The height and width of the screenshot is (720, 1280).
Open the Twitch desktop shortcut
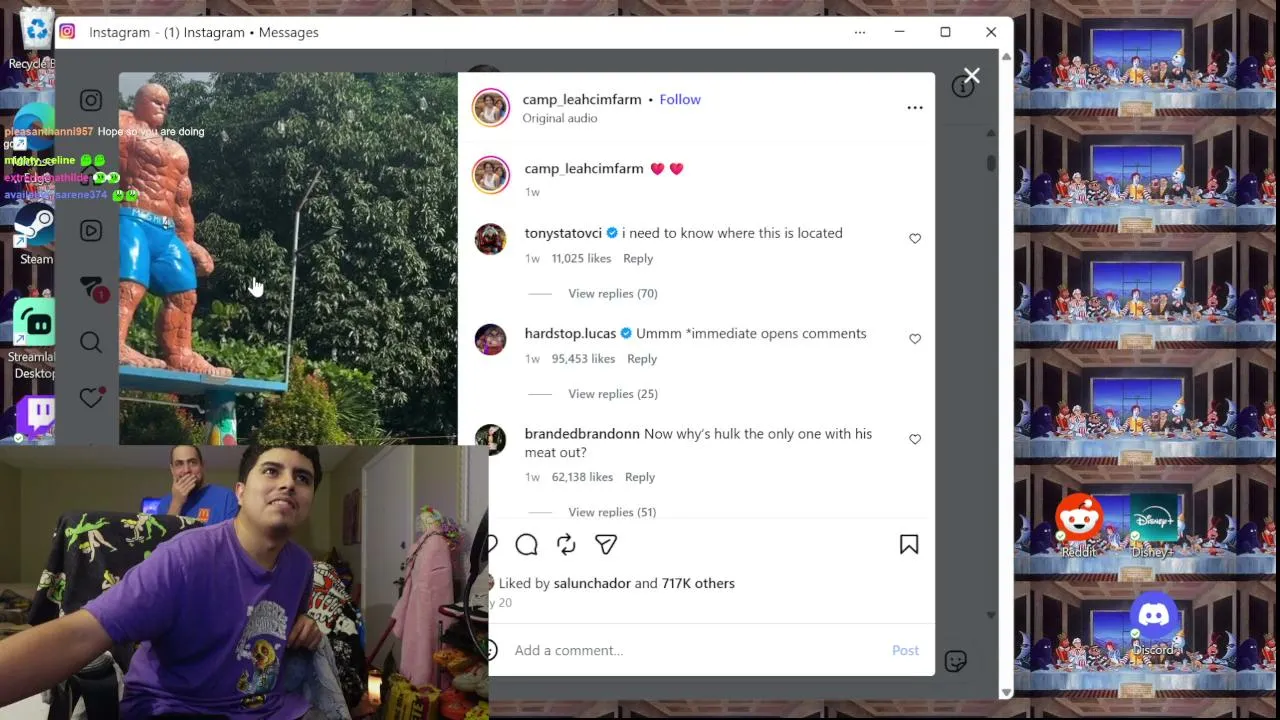(x=35, y=416)
